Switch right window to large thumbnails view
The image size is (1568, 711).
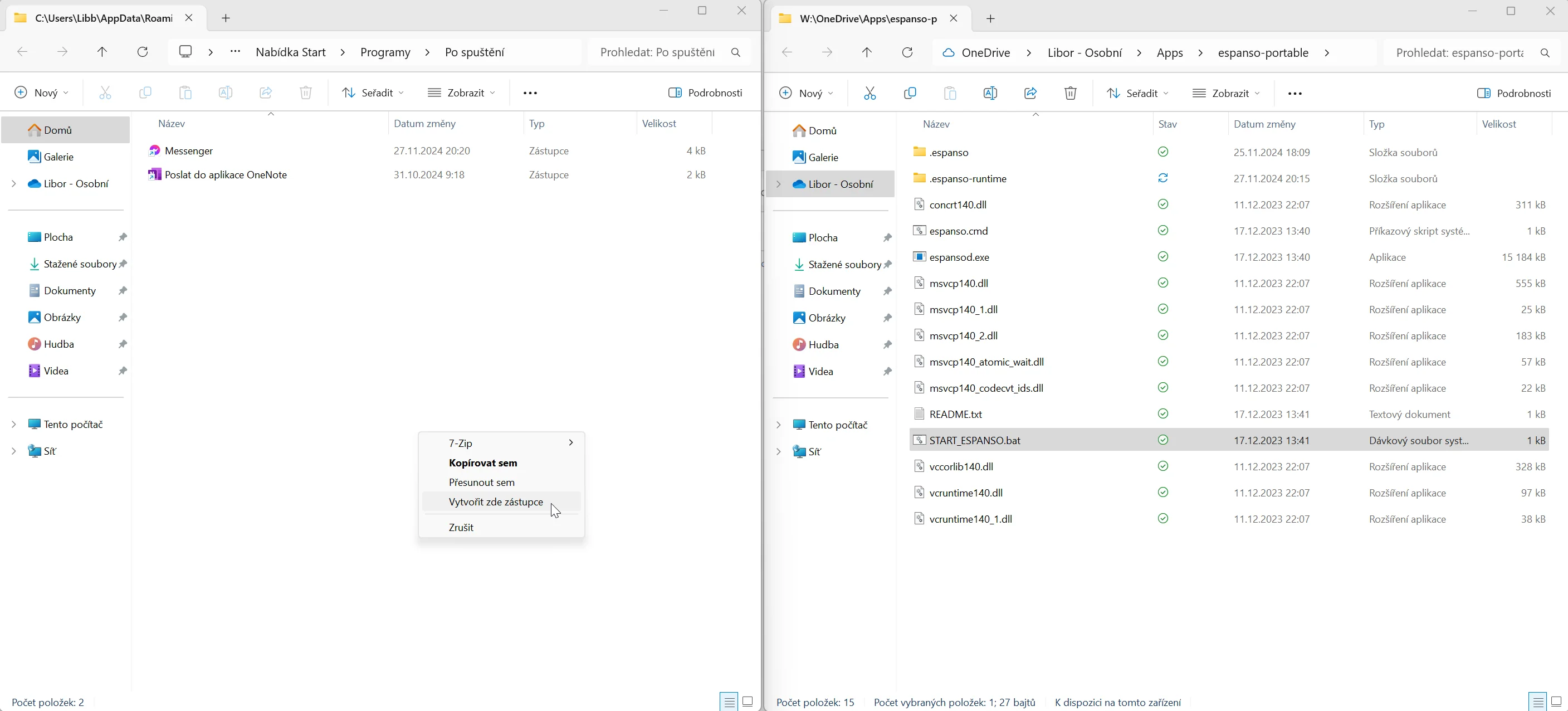(x=1556, y=702)
